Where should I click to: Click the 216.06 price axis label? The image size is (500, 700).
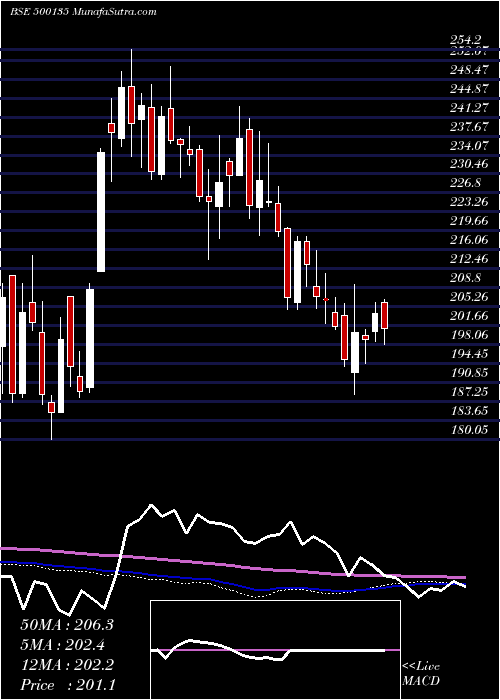click(x=470, y=240)
